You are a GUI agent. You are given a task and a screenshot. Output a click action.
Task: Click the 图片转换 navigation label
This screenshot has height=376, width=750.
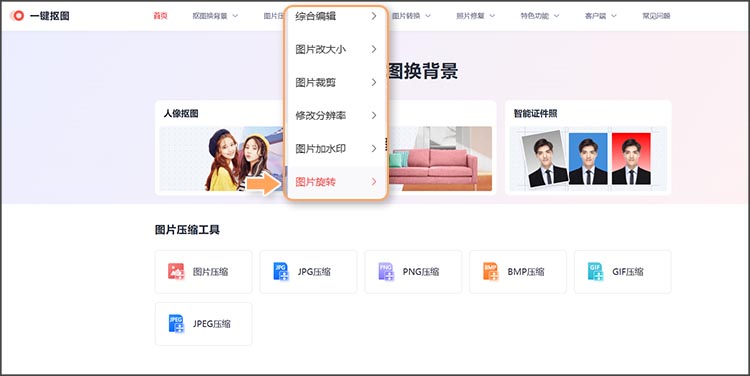pos(406,16)
